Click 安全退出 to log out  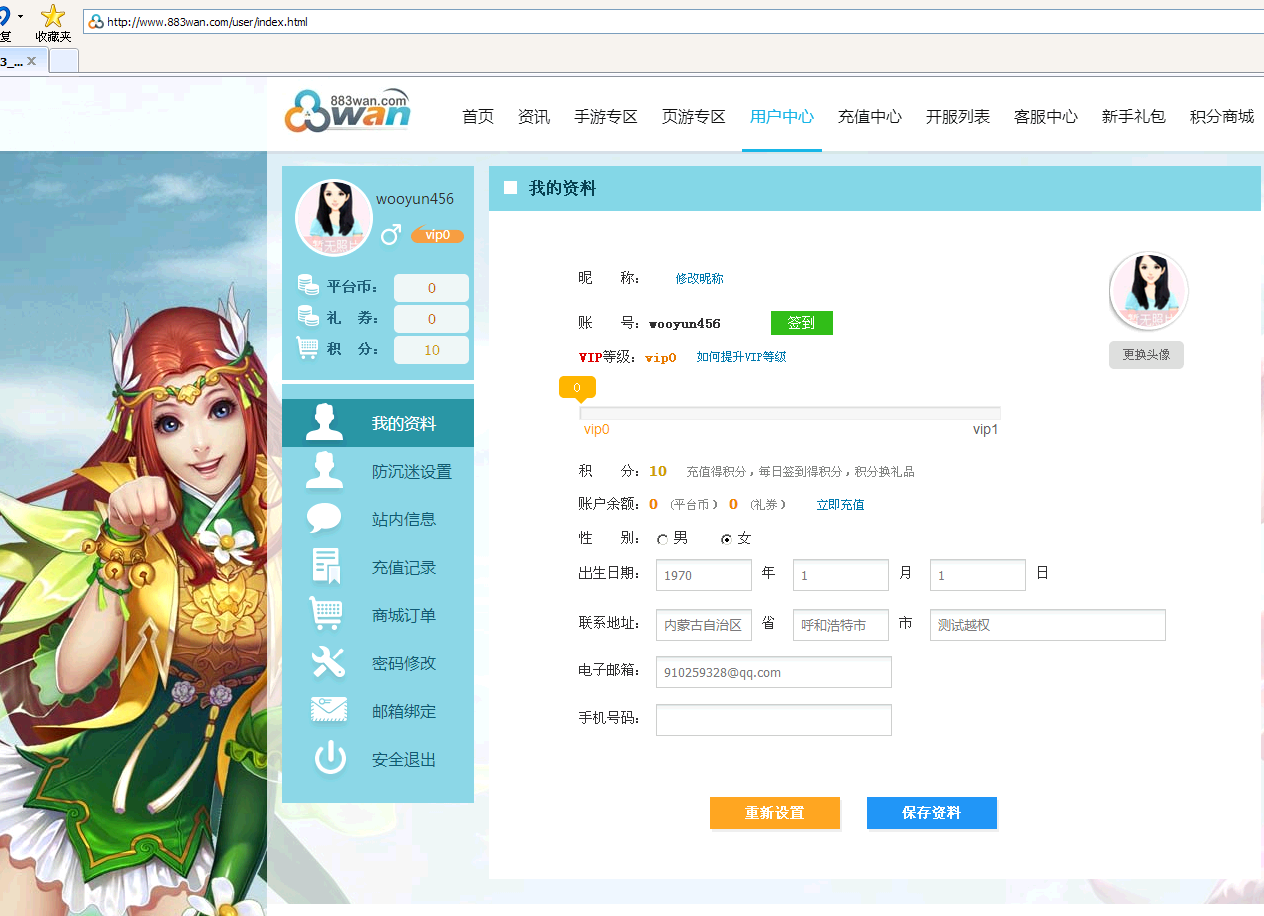pos(378,759)
